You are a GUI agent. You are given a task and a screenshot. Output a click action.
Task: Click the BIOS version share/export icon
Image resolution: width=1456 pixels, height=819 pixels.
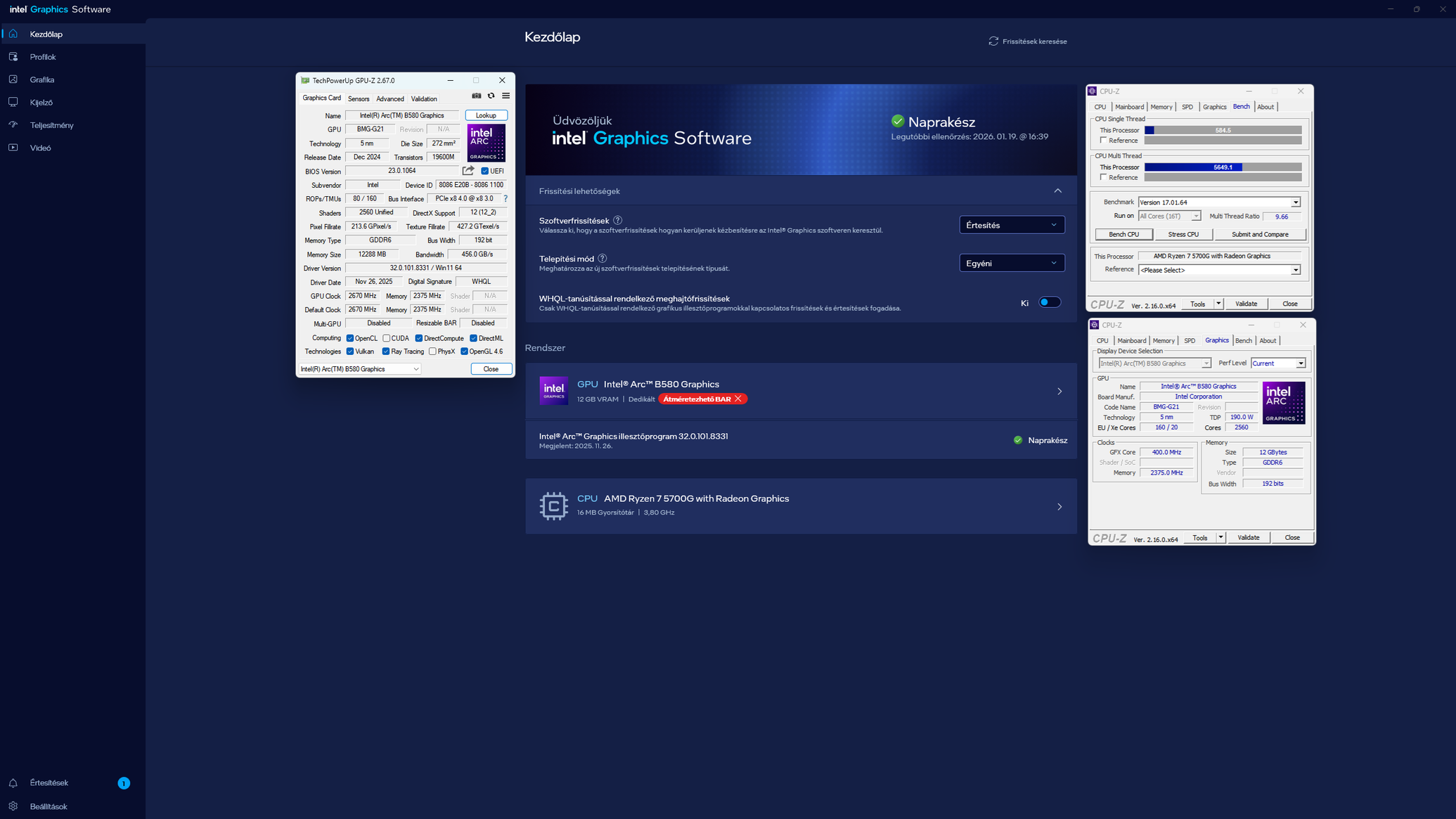click(468, 171)
